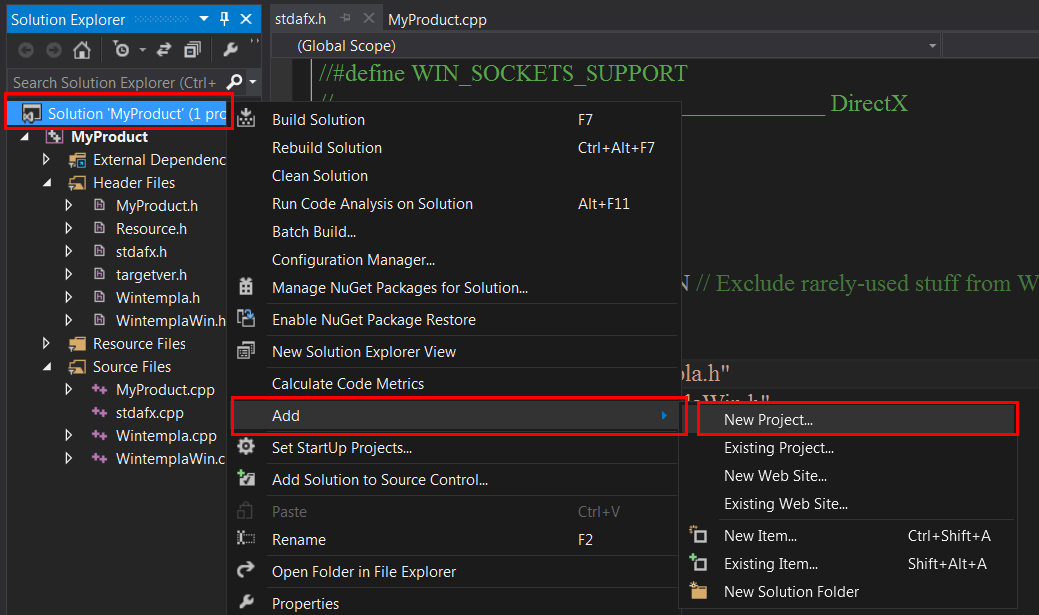
Task: Close the Solution Explorer panel
Action: (x=246, y=19)
